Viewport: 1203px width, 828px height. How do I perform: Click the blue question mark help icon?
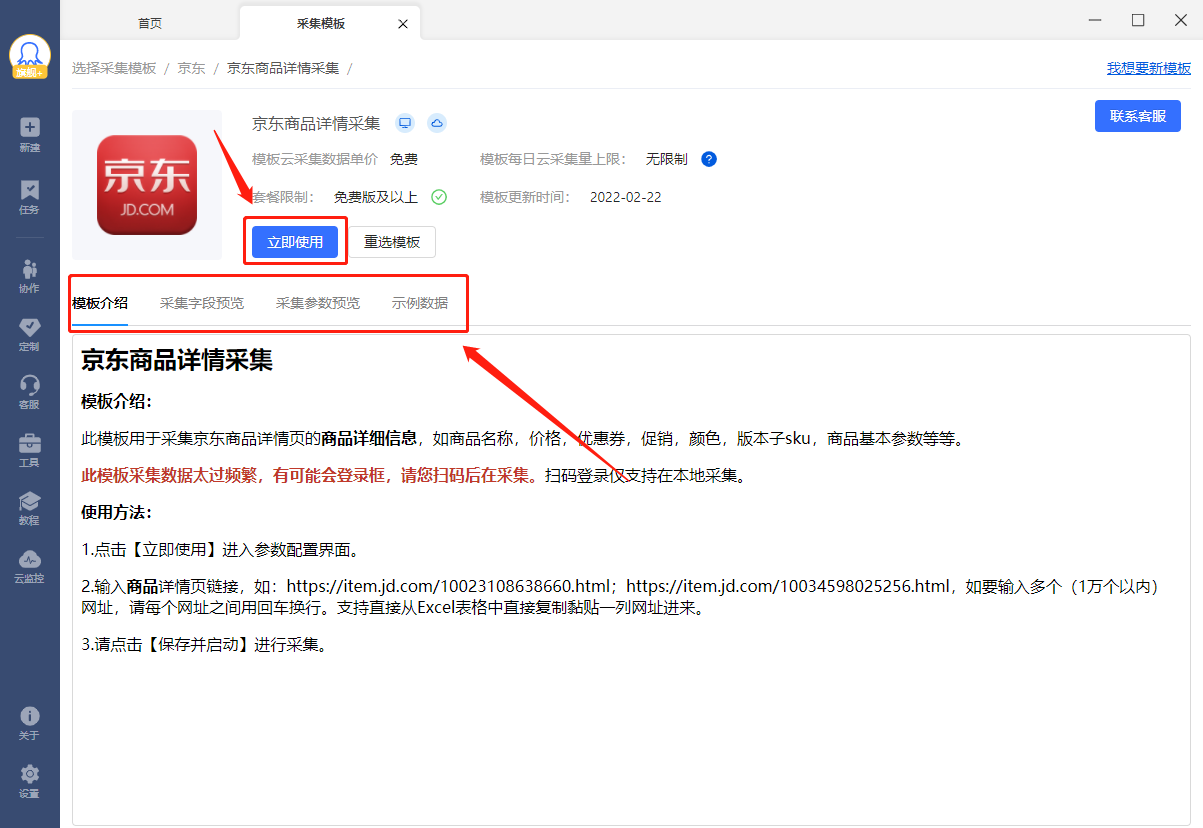[x=709, y=159]
